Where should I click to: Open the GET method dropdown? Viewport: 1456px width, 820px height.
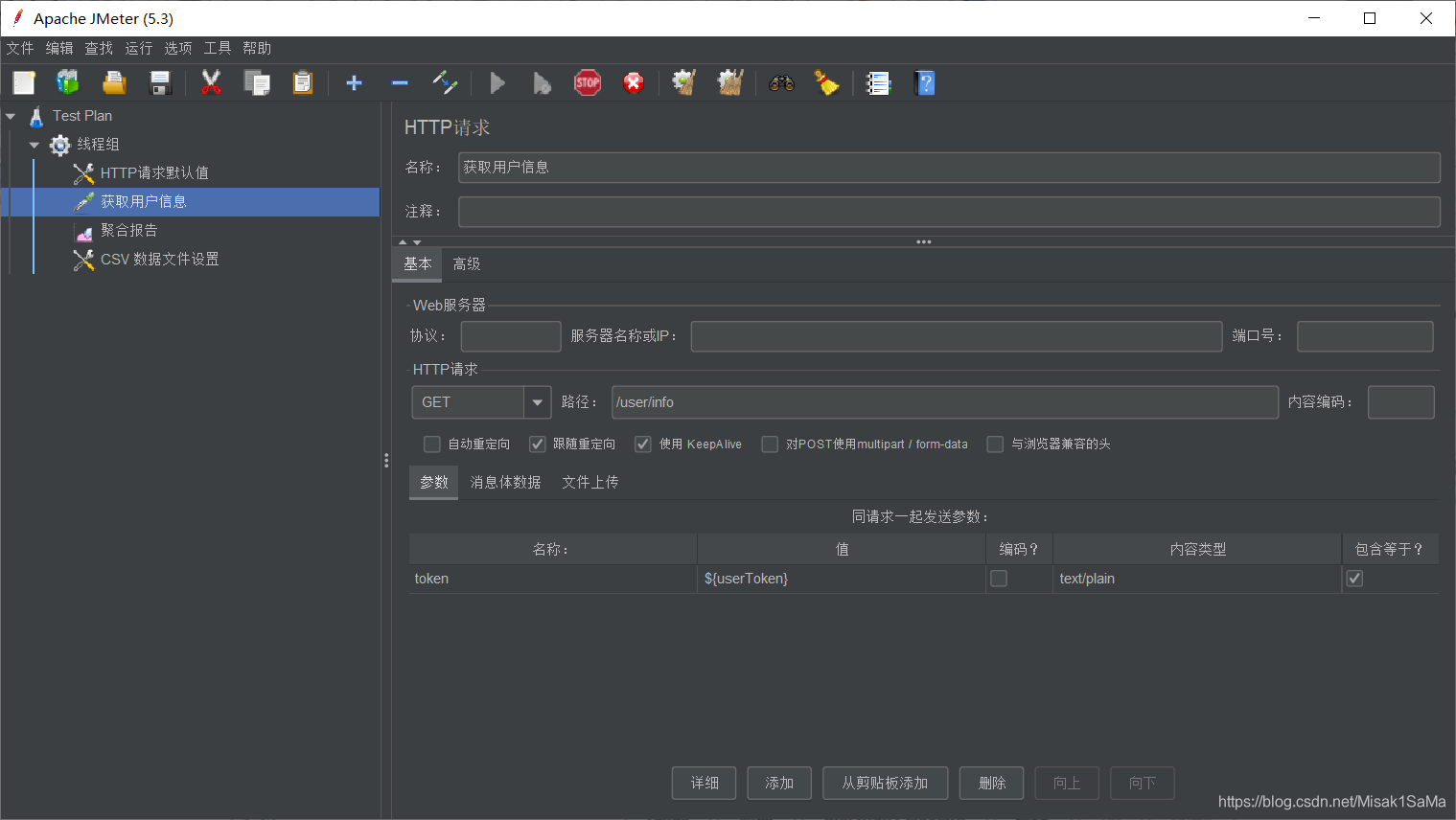537,402
